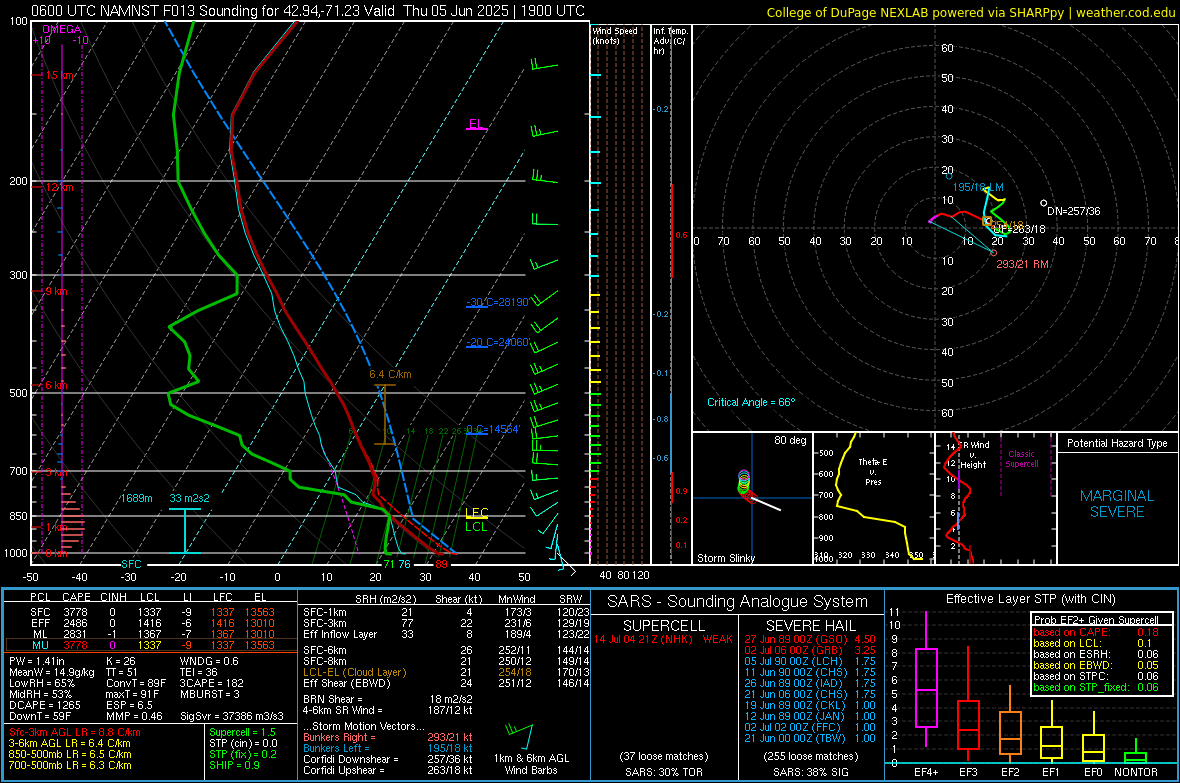Click the Theta-E v. Pres inset label
This screenshot has width=1180, height=783.
873,471
